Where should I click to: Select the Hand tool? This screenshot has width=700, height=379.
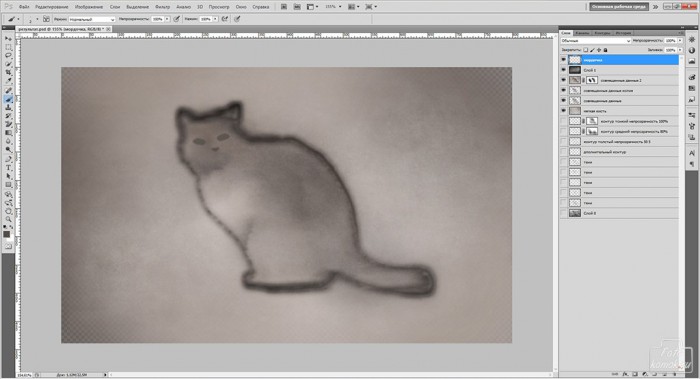click(8, 211)
